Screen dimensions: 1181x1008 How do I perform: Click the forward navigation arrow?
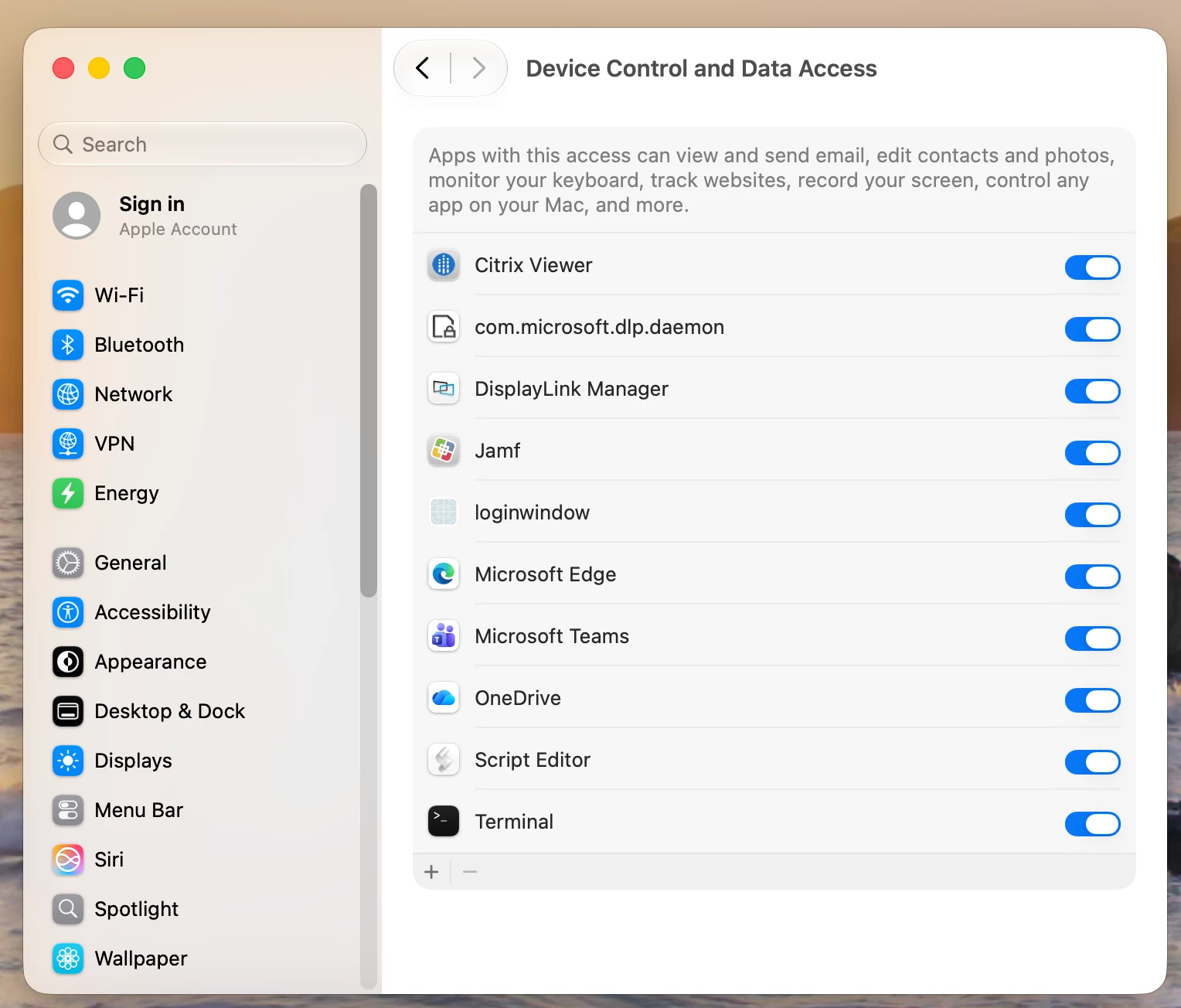479,68
